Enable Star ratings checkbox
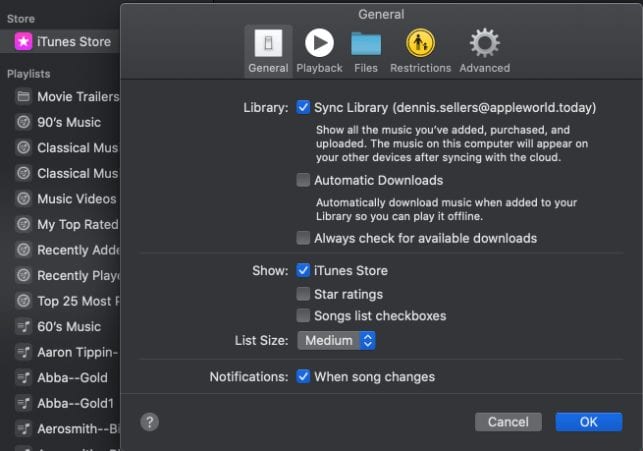 click(303, 294)
